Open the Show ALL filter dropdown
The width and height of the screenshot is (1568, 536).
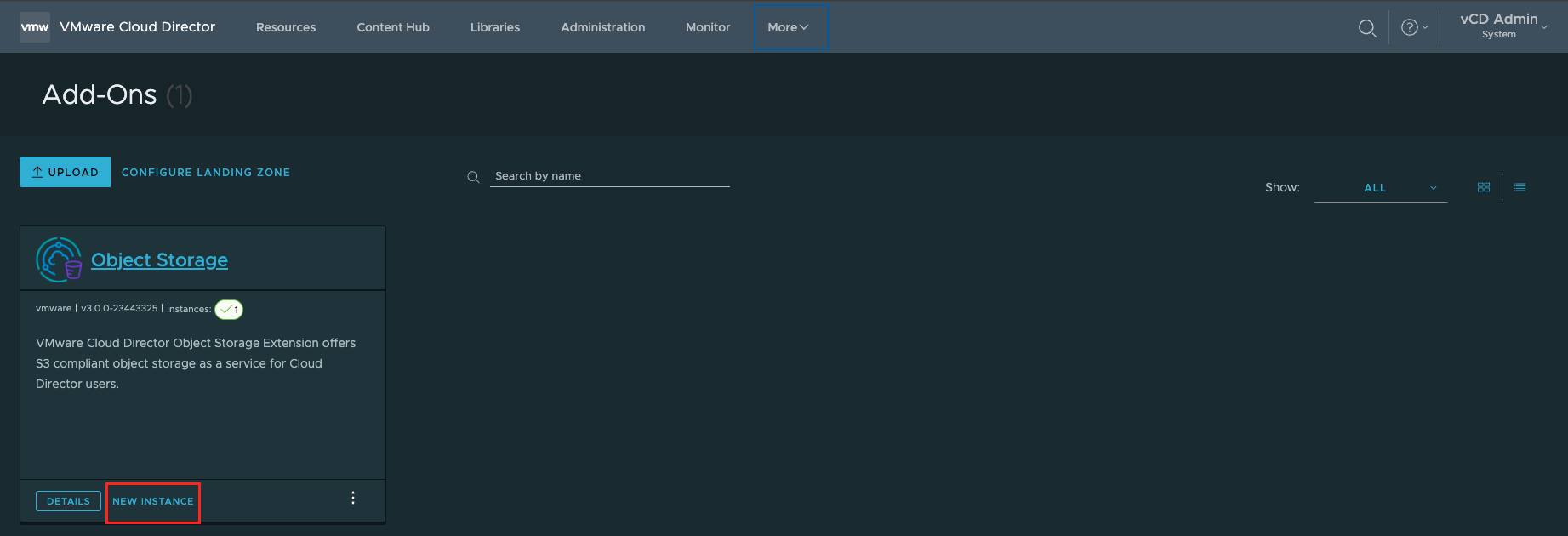click(x=1380, y=188)
